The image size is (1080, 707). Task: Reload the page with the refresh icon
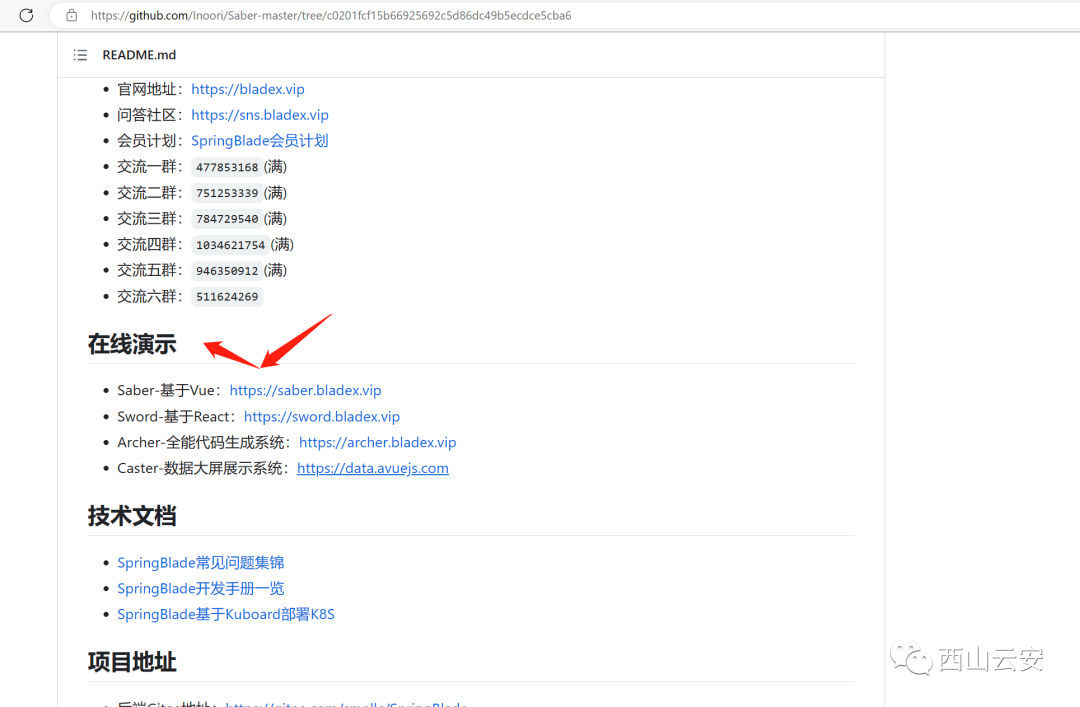click(x=26, y=15)
